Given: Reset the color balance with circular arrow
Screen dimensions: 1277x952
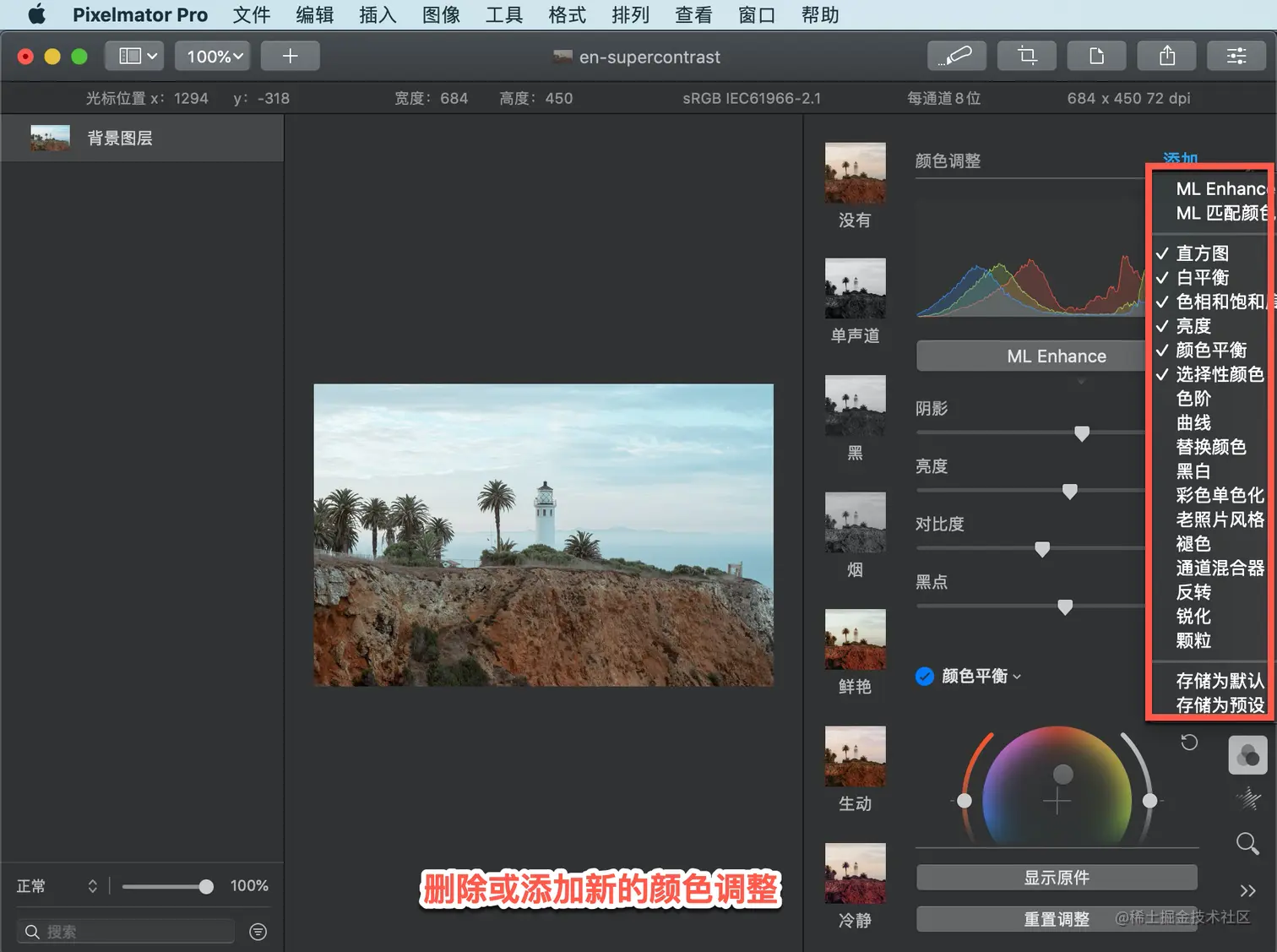Looking at the screenshot, I should (x=1188, y=743).
